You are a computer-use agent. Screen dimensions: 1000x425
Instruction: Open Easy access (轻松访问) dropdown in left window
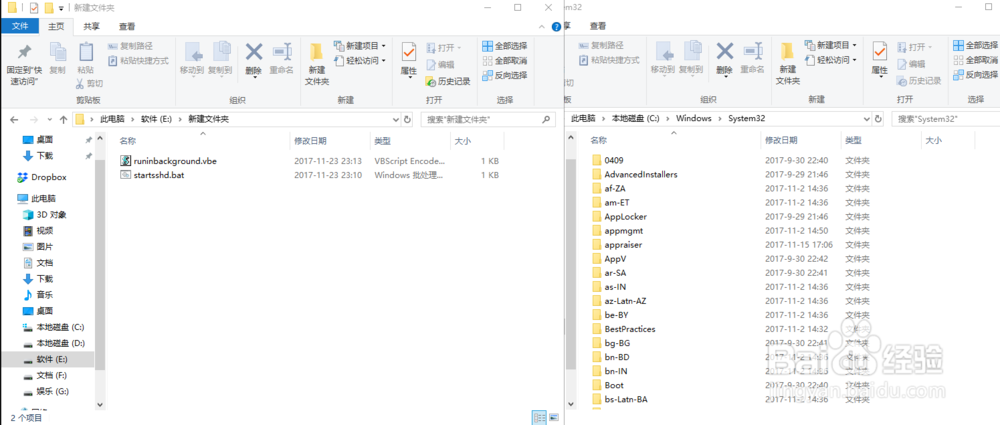(x=360, y=61)
